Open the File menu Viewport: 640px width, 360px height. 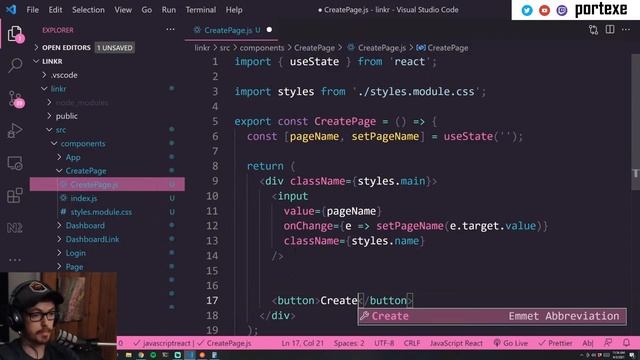[32, 9]
